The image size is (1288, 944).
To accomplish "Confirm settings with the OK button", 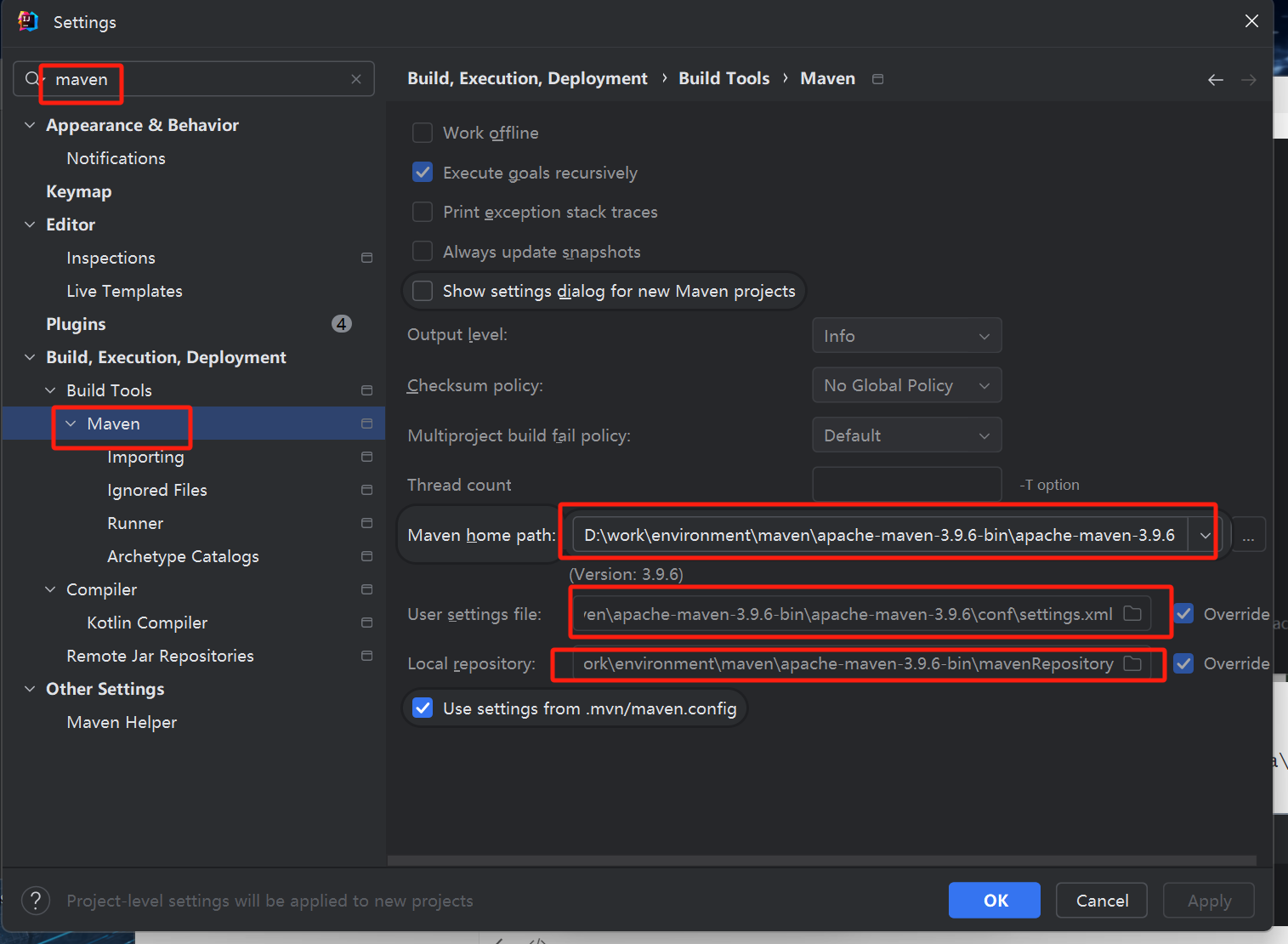I will coord(995,901).
